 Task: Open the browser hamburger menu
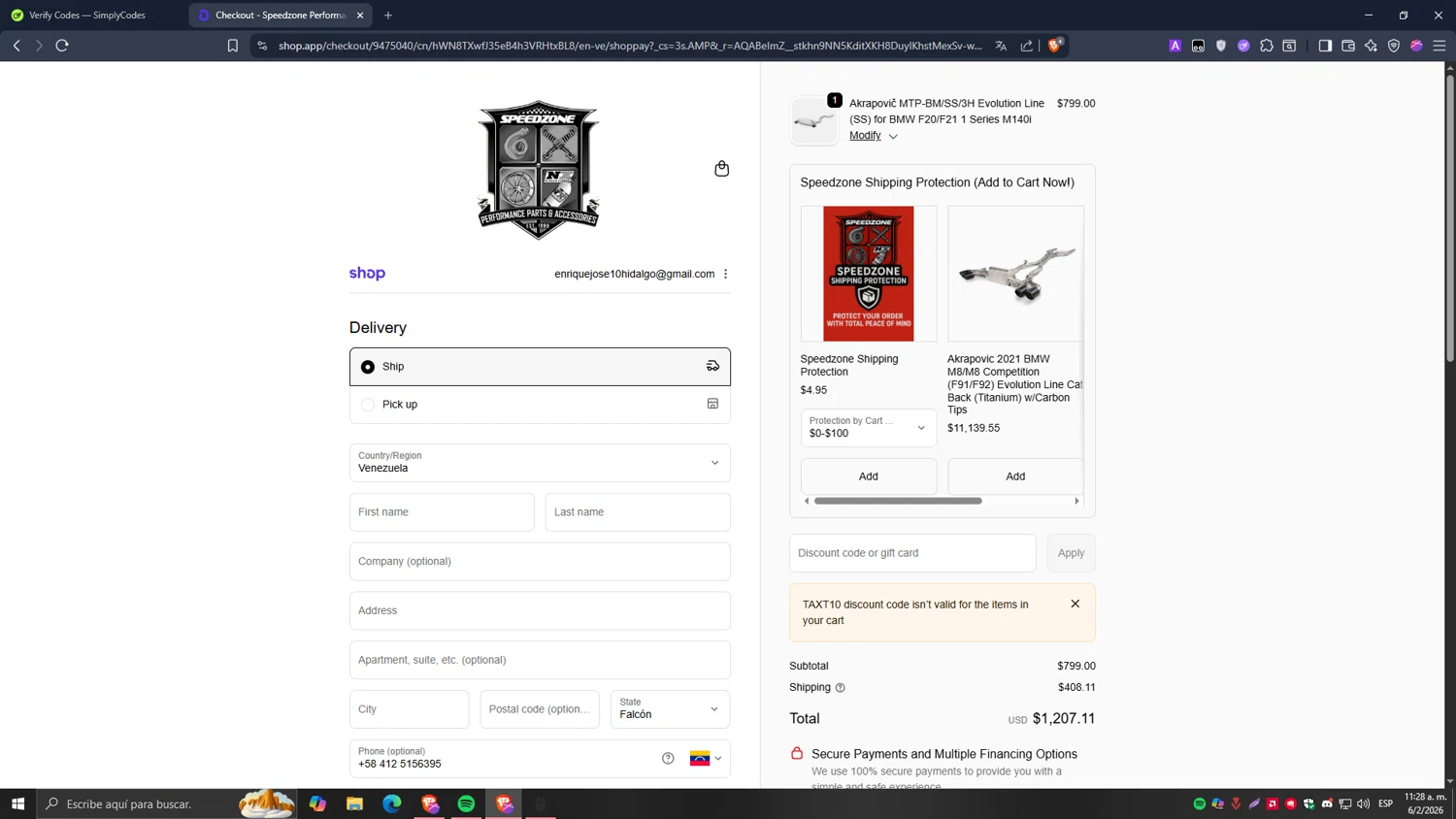coord(1439,46)
